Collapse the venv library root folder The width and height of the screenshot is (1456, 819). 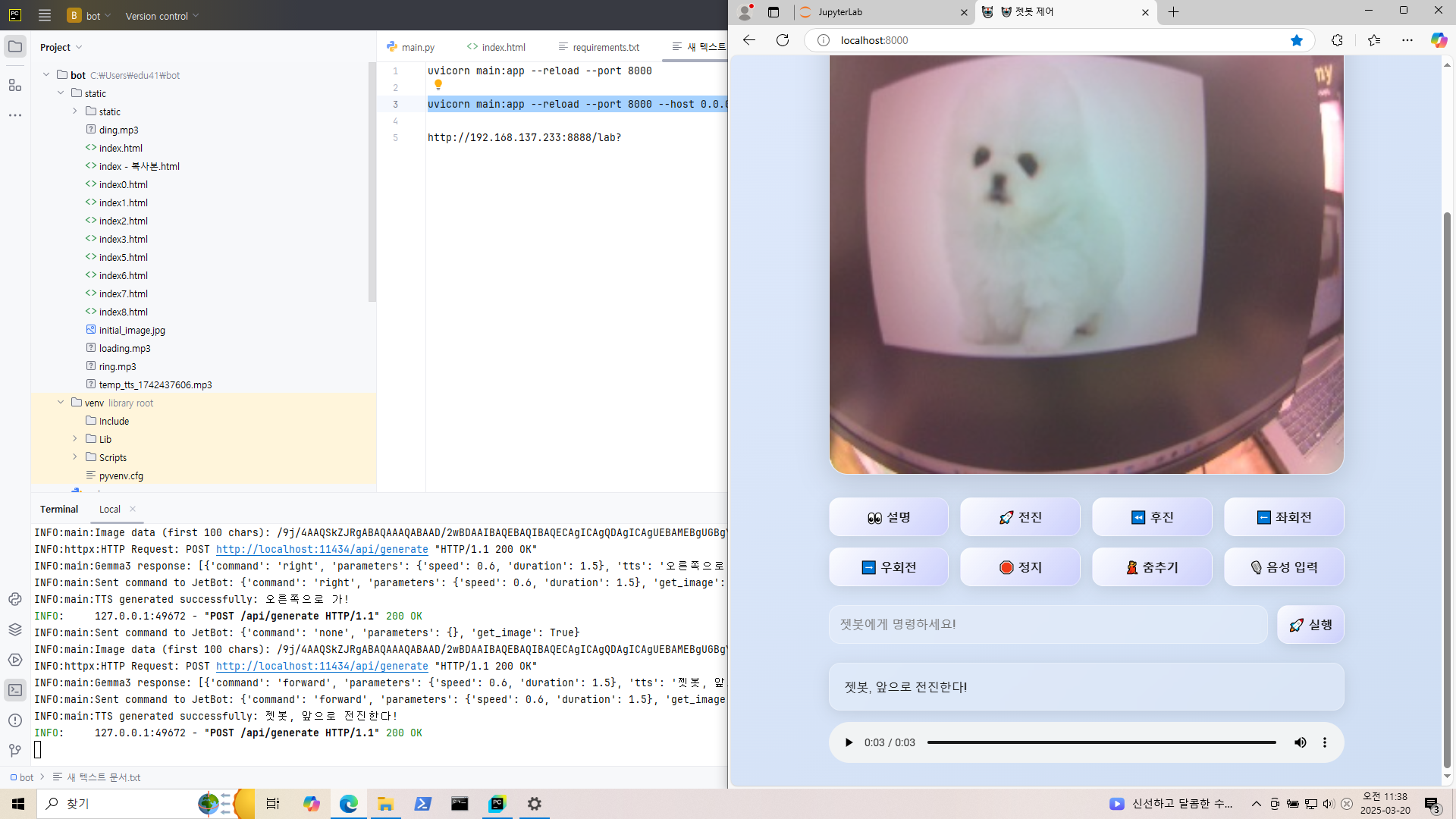click(x=61, y=403)
